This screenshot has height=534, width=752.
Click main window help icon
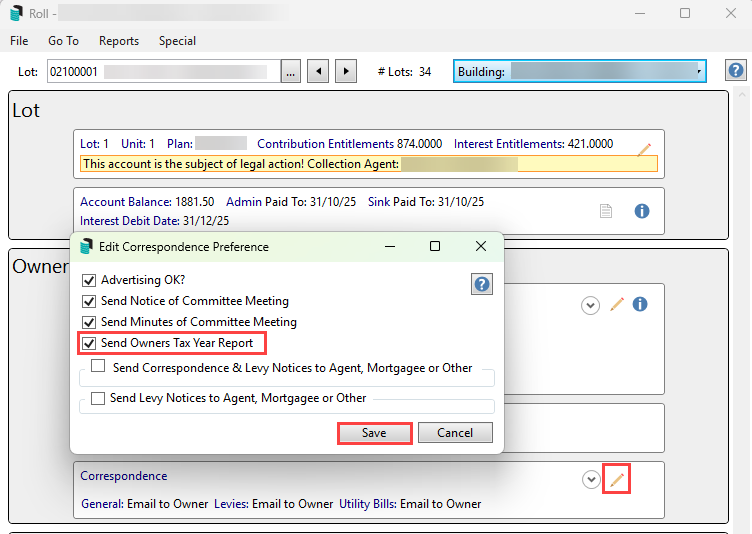click(736, 71)
